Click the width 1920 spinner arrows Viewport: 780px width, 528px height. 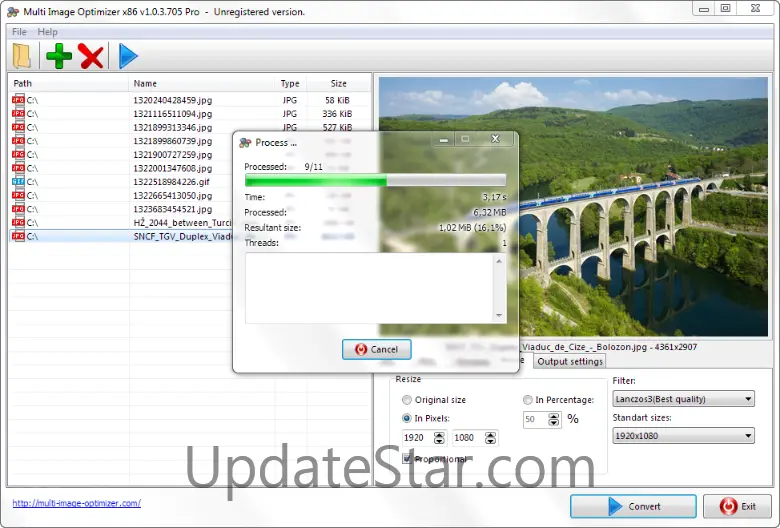439,437
